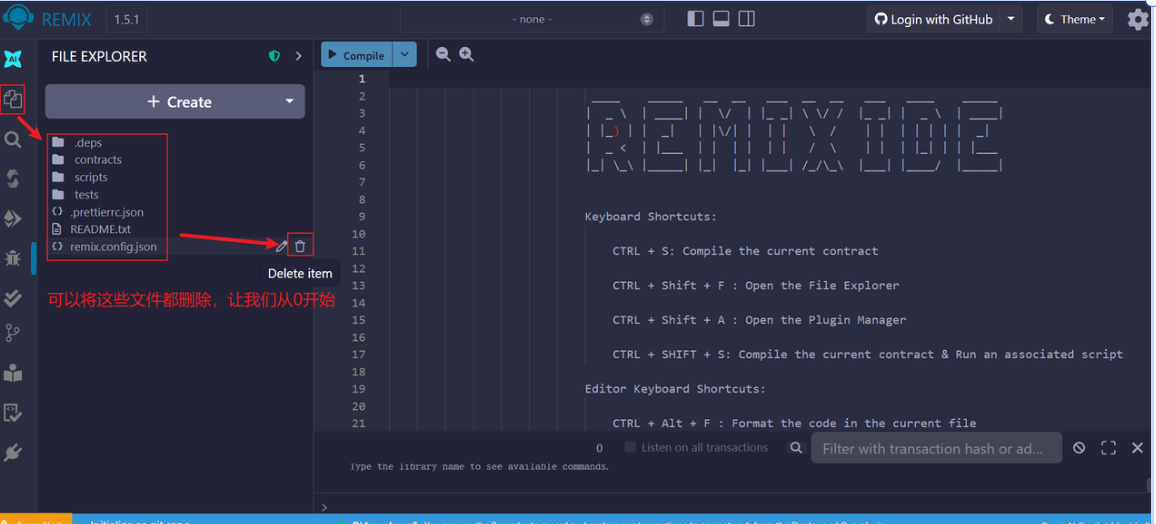Click the terminal prompt input line
The width and height of the screenshot is (1156, 524).
coord(734,507)
